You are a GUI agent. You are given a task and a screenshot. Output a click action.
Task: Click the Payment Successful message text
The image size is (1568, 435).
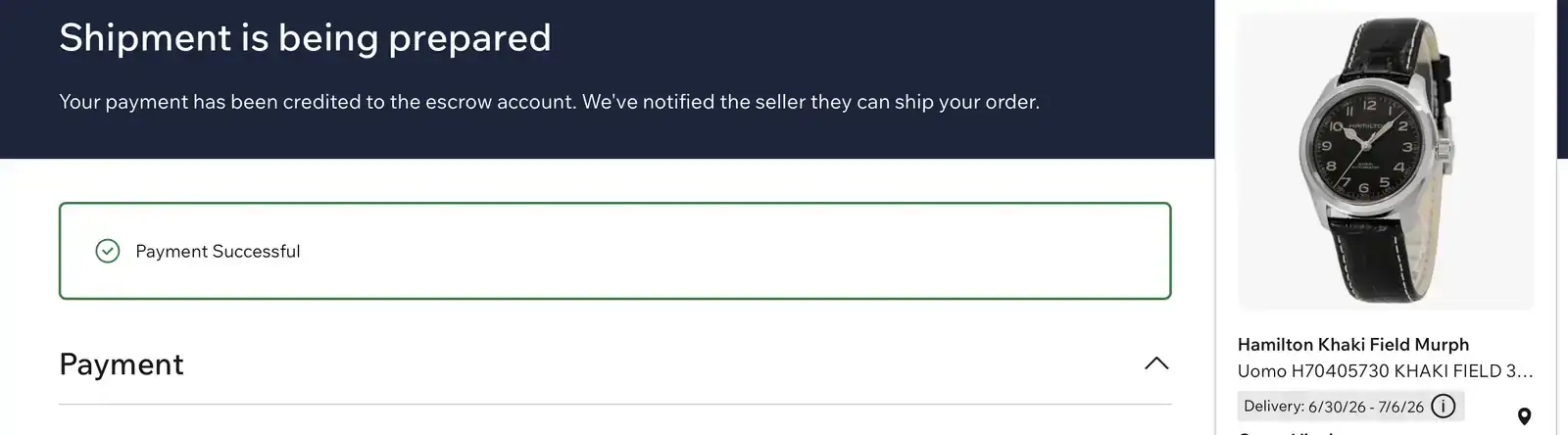click(218, 251)
